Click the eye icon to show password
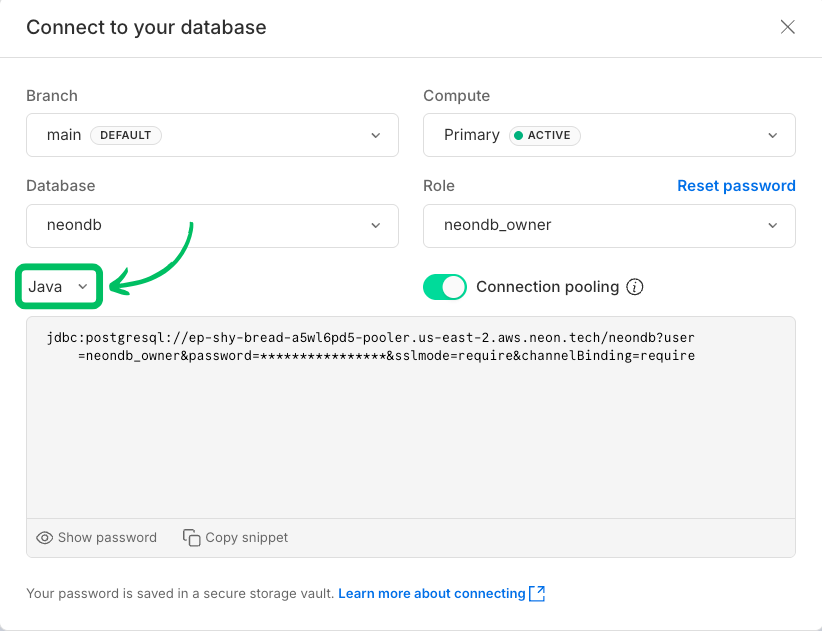 45,537
